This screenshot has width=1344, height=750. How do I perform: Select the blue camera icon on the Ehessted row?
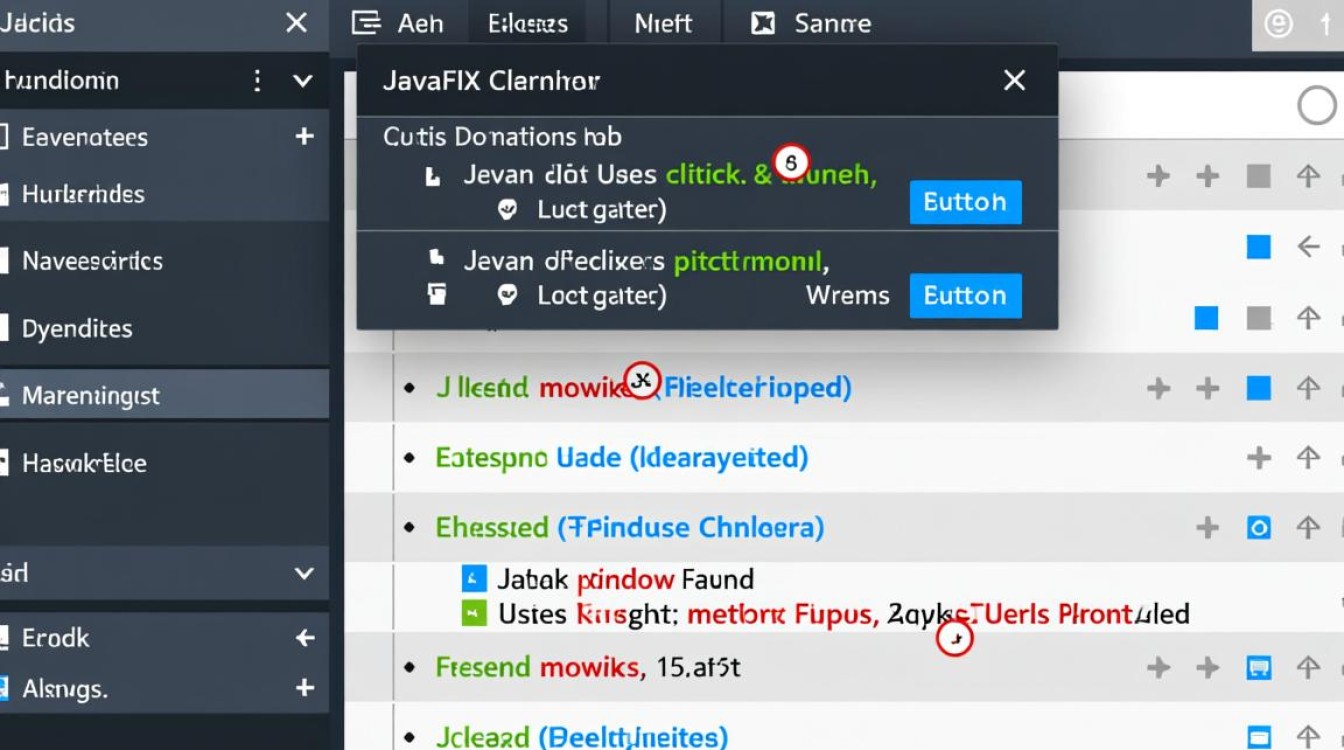[x=1258, y=528]
